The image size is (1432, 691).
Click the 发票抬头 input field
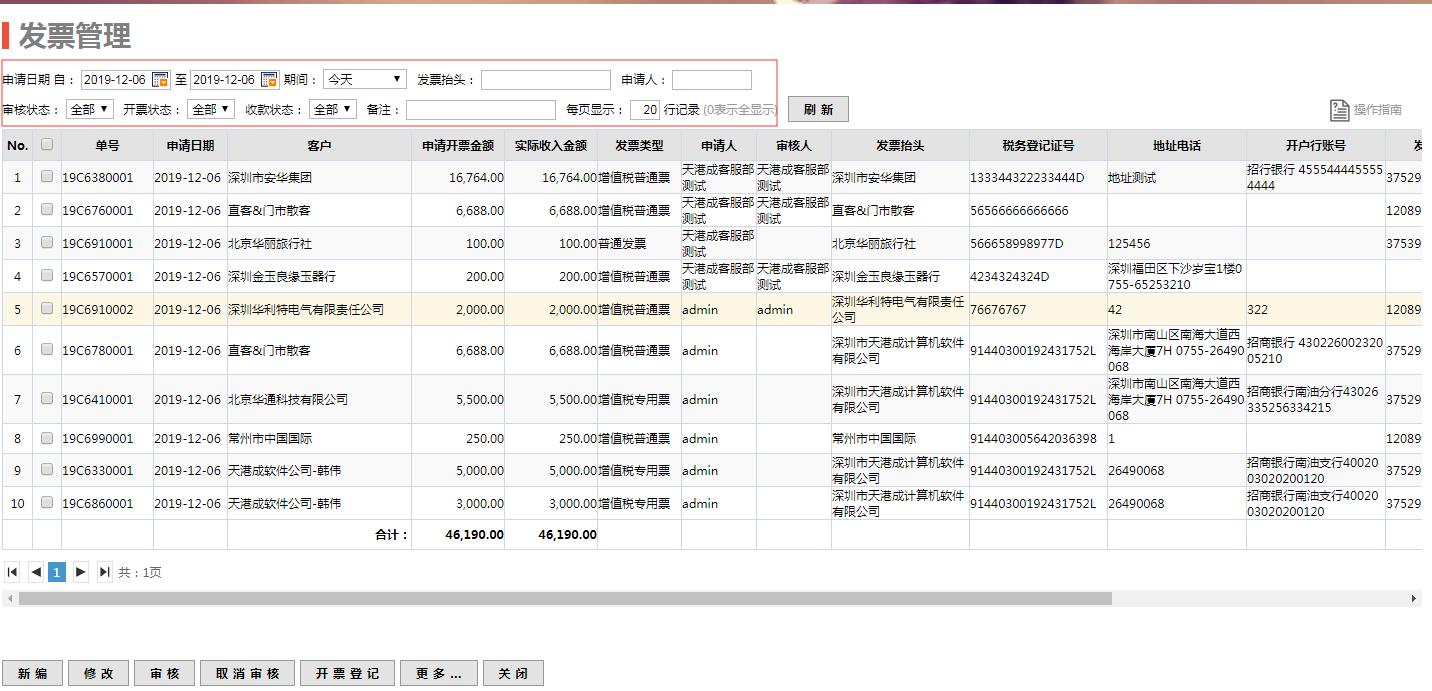545,80
